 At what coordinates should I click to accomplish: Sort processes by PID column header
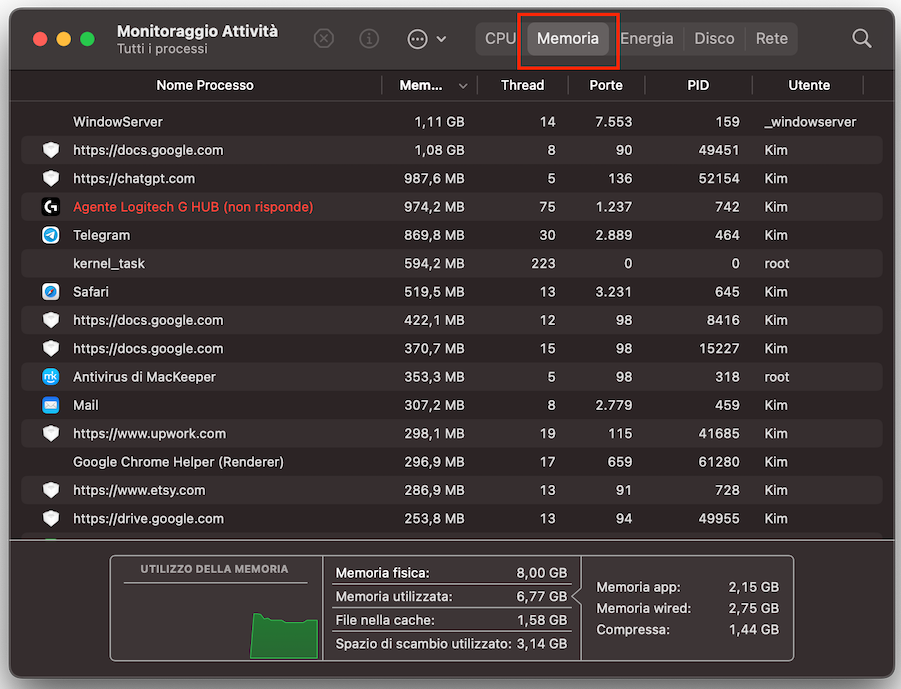pyautogui.click(x=698, y=85)
